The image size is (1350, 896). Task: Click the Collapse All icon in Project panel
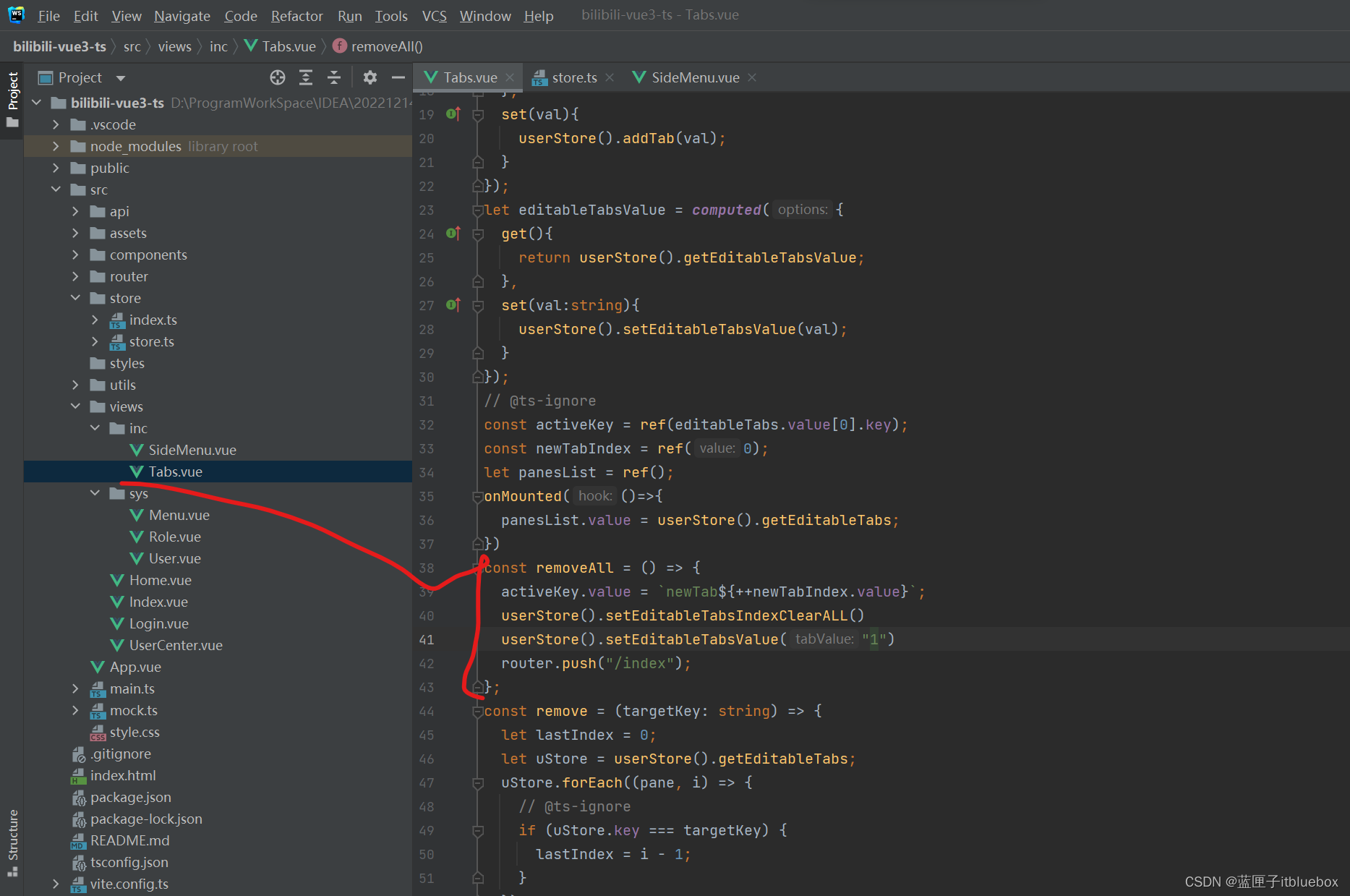tap(334, 77)
